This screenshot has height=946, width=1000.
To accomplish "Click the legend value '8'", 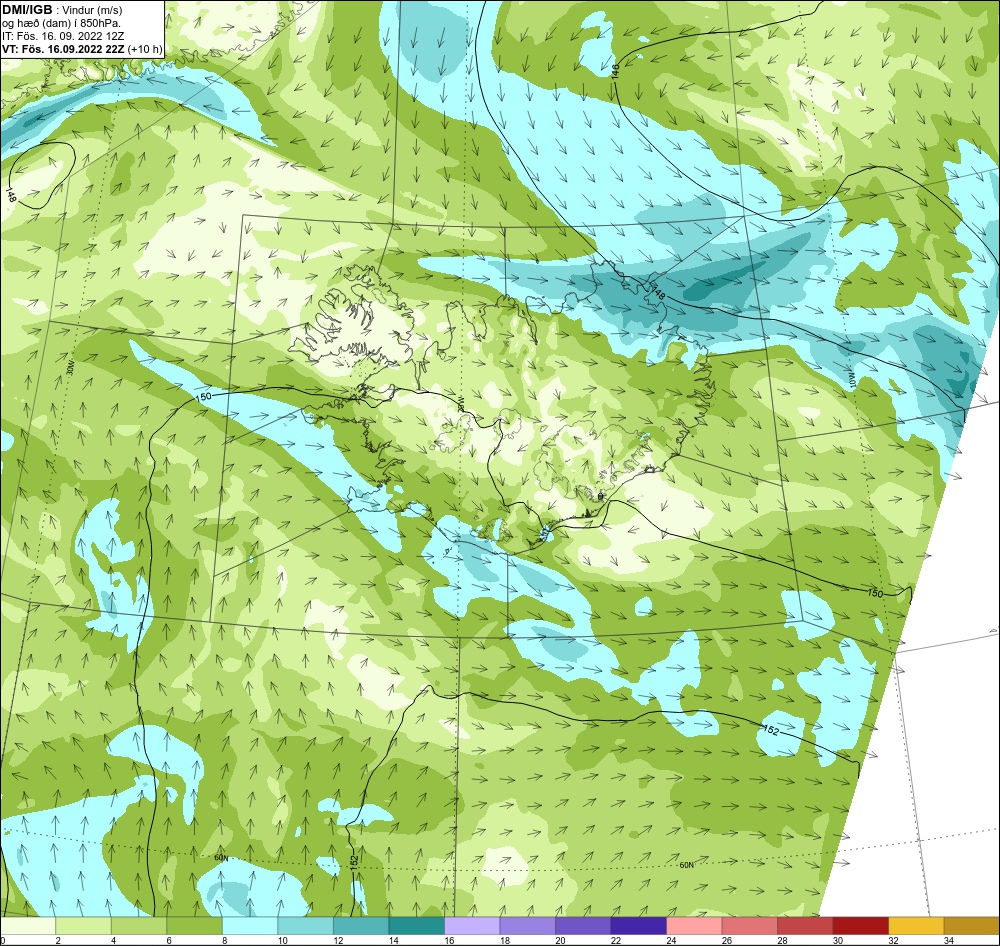I will (x=224, y=940).
